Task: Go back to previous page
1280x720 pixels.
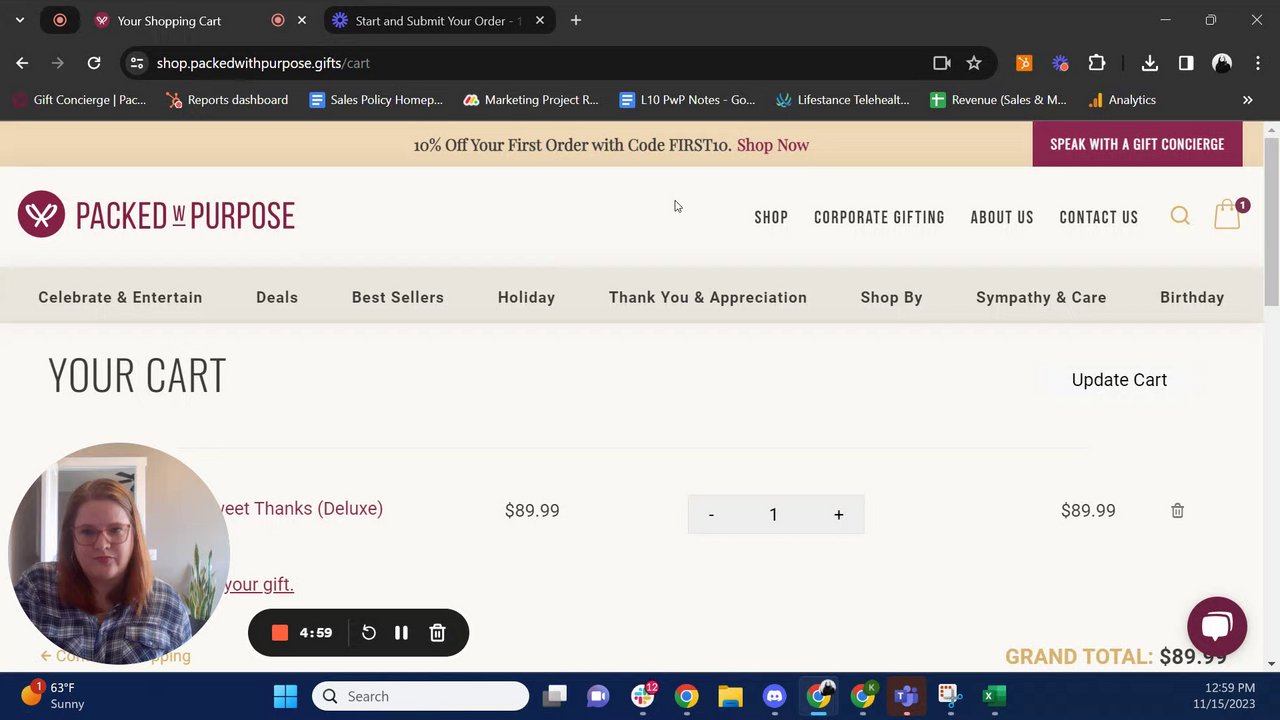Action: coord(22,63)
